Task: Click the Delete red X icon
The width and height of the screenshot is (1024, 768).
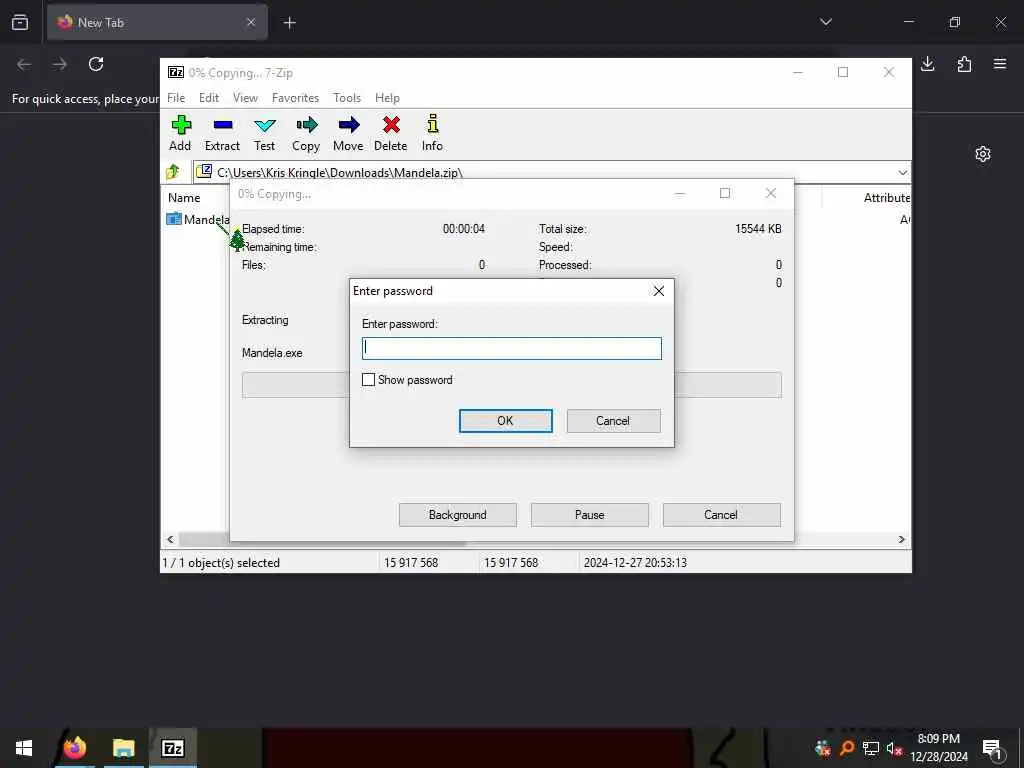Action: coord(391,125)
